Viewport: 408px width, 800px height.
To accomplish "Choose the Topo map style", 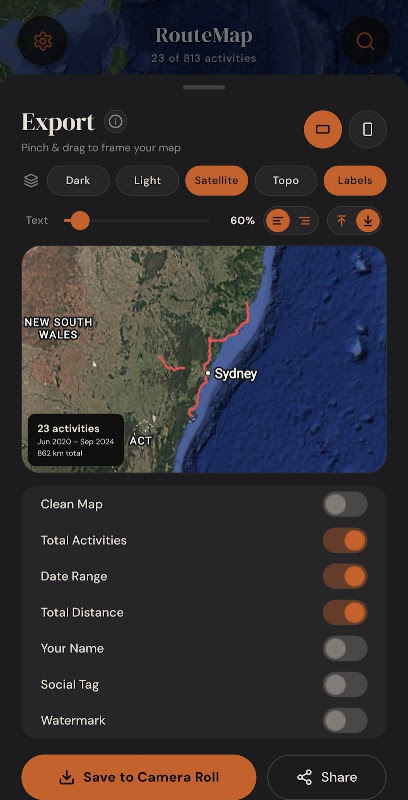I will (x=286, y=181).
